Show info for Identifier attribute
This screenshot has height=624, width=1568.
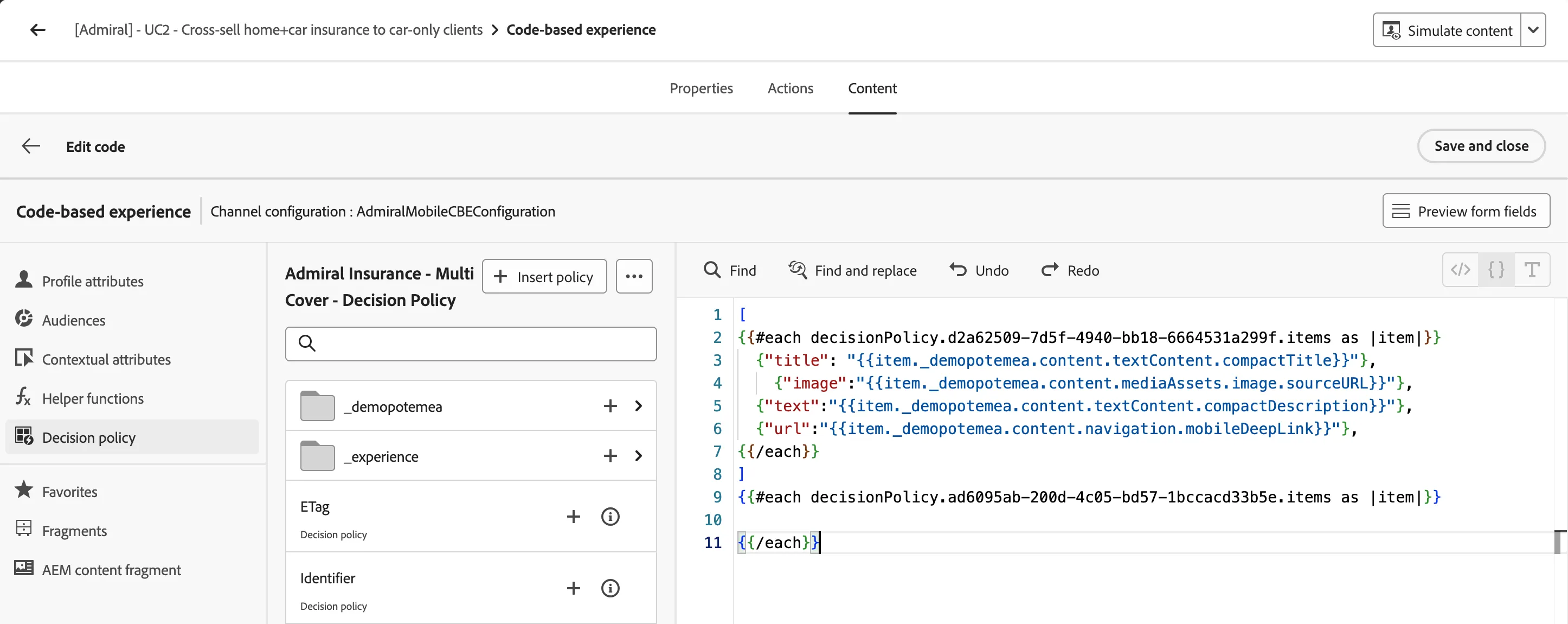(x=610, y=588)
